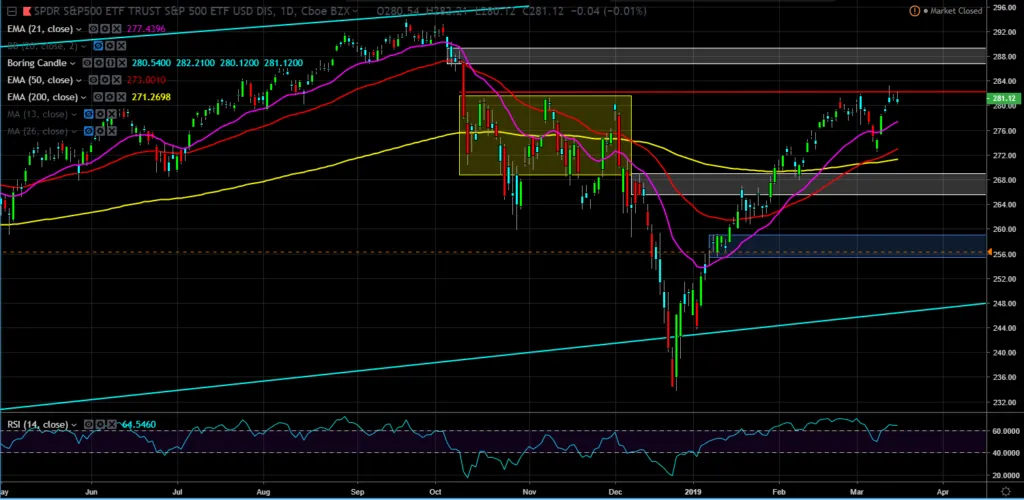Screen dimensions: 1024x500
Task: Click the orange data warning icon
Action: (914, 10)
